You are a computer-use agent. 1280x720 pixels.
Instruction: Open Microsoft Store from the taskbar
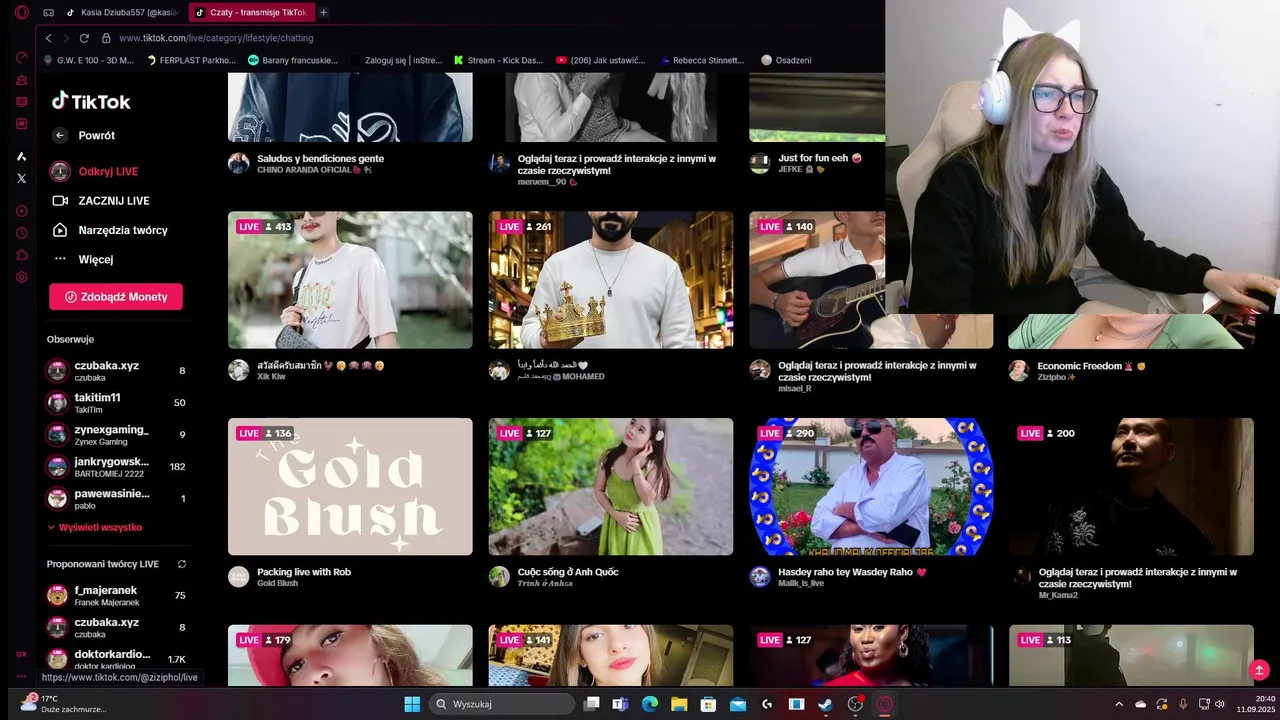pyautogui.click(x=708, y=704)
